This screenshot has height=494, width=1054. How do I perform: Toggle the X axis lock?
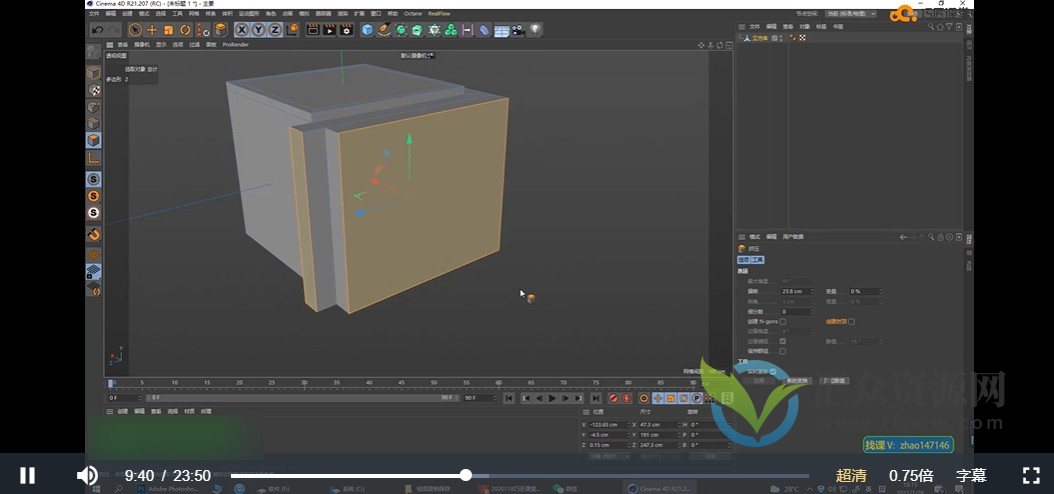click(242, 30)
